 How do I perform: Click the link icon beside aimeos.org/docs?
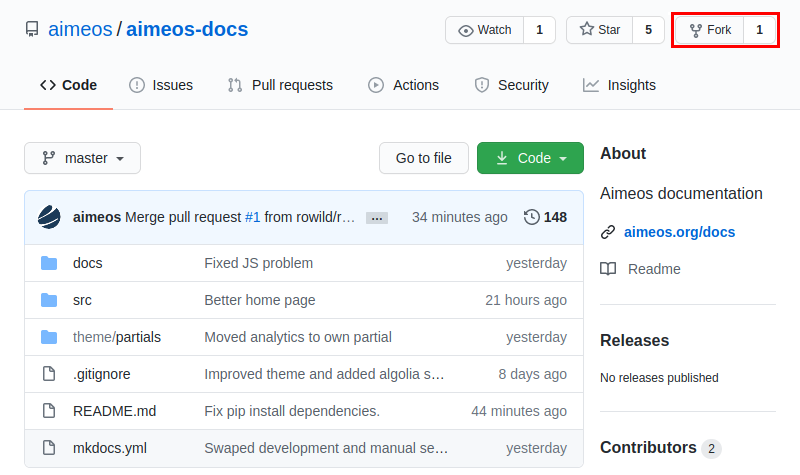pos(608,232)
